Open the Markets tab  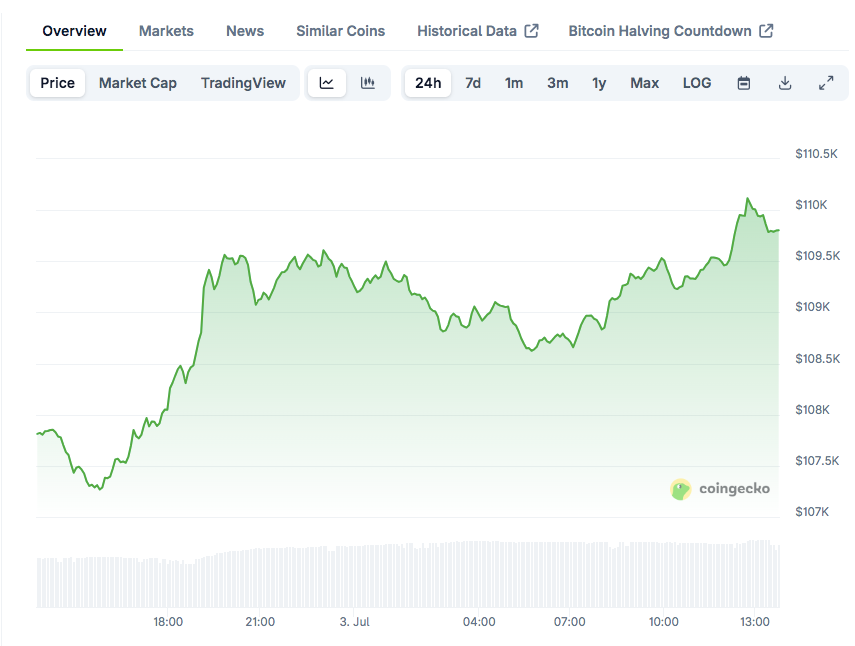166,31
